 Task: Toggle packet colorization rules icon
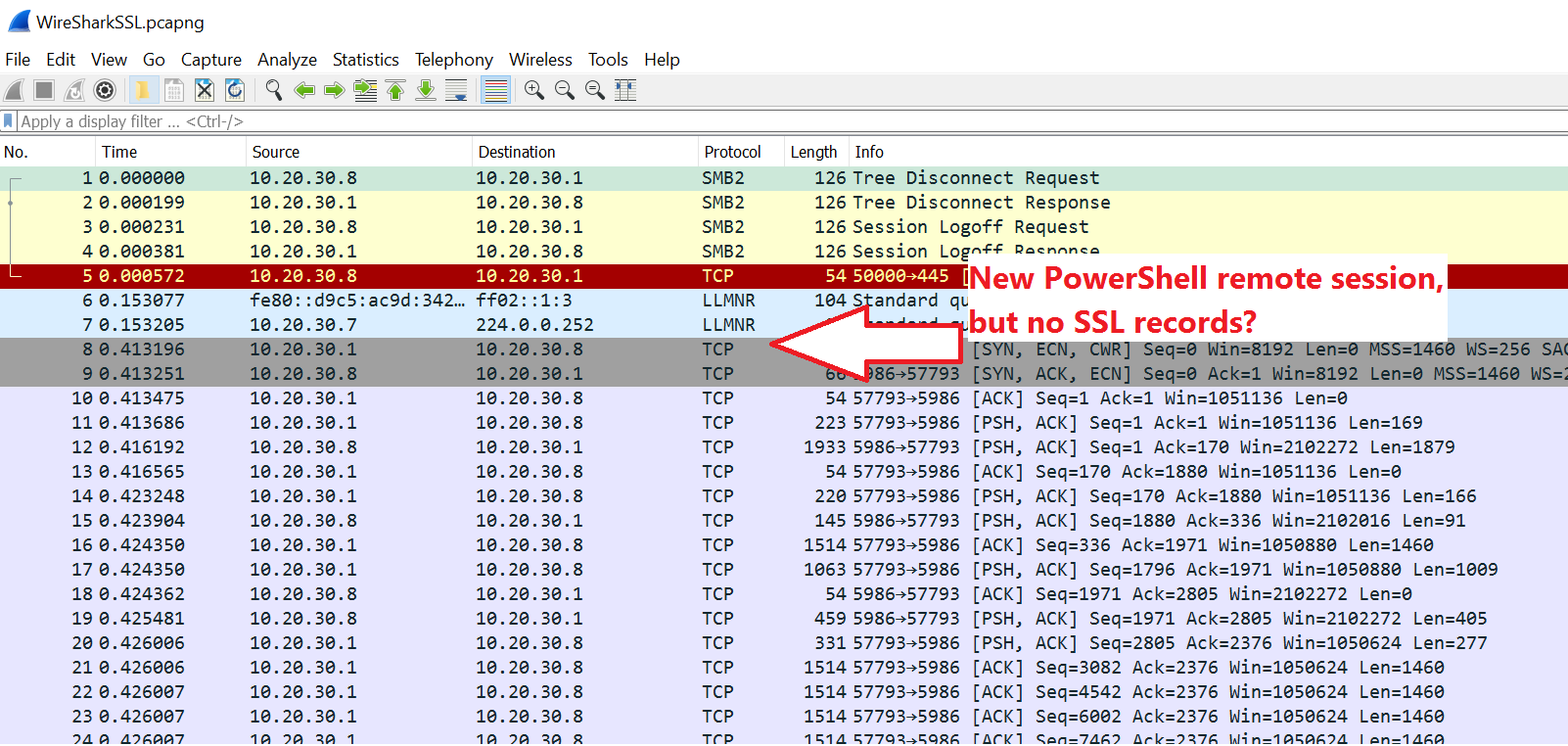[496, 91]
